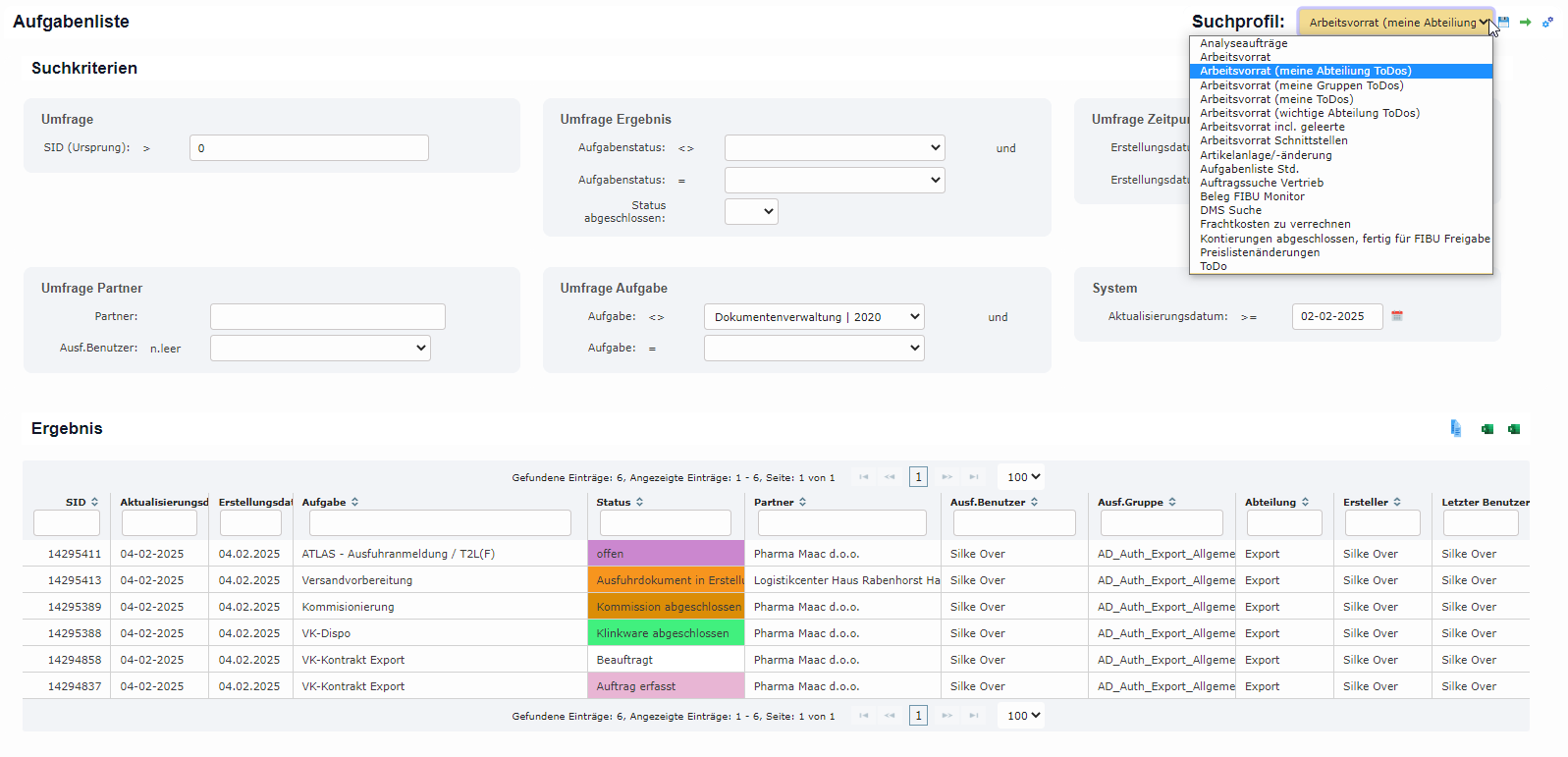Select 'Beleg FIBU Monitor' profile option
Screen dimensions: 1568x757
click(x=1252, y=196)
